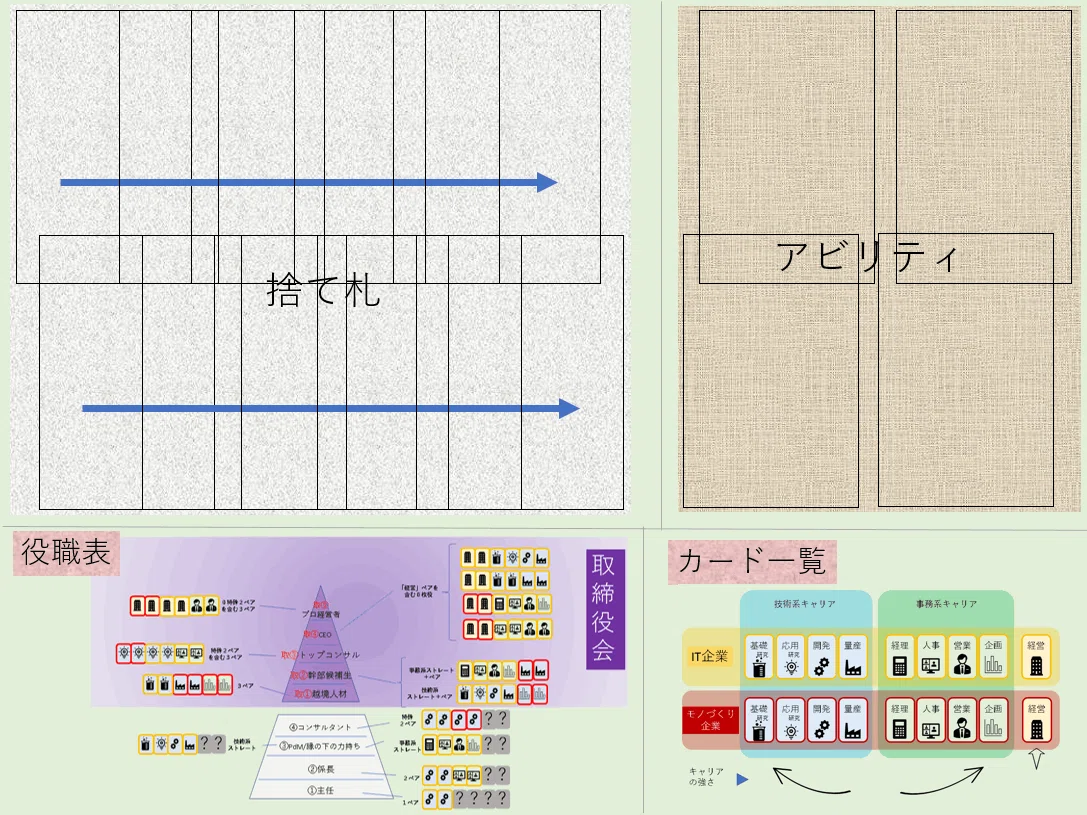Select the ②係長 tier
The image size is (1087, 815).
point(321,769)
